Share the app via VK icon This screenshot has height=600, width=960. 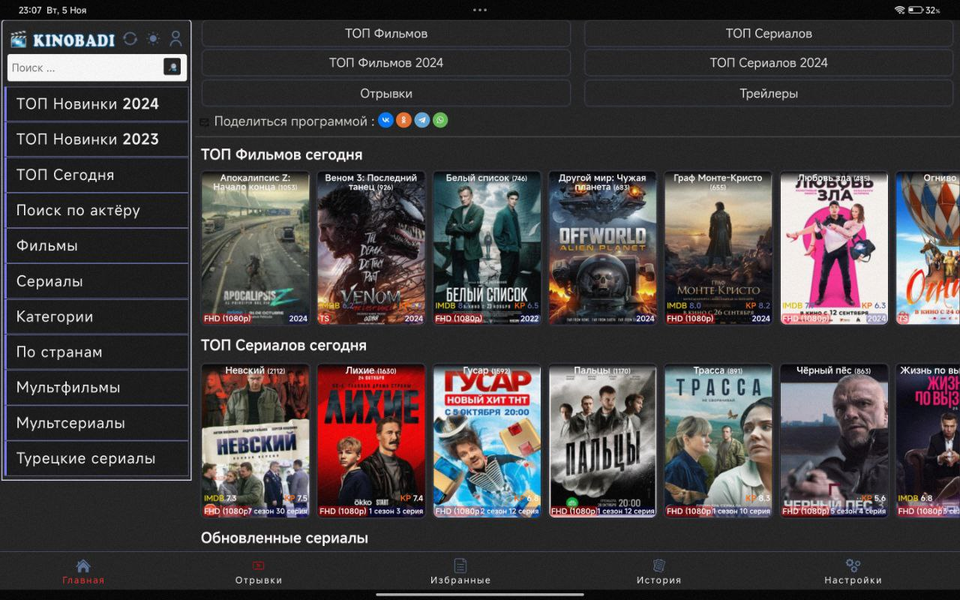pyautogui.click(x=385, y=120)
